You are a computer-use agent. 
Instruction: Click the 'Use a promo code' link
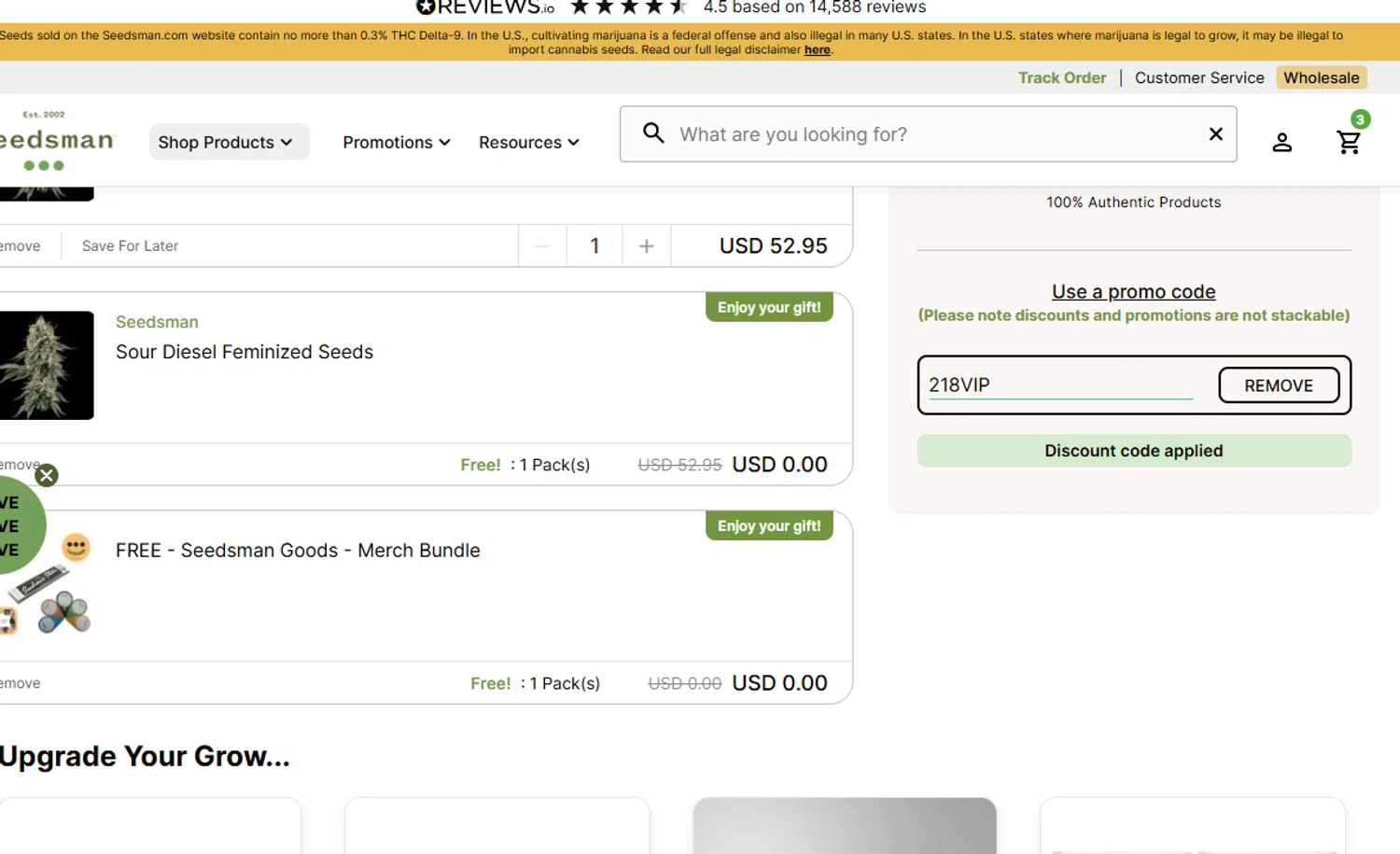point(1133,291)
